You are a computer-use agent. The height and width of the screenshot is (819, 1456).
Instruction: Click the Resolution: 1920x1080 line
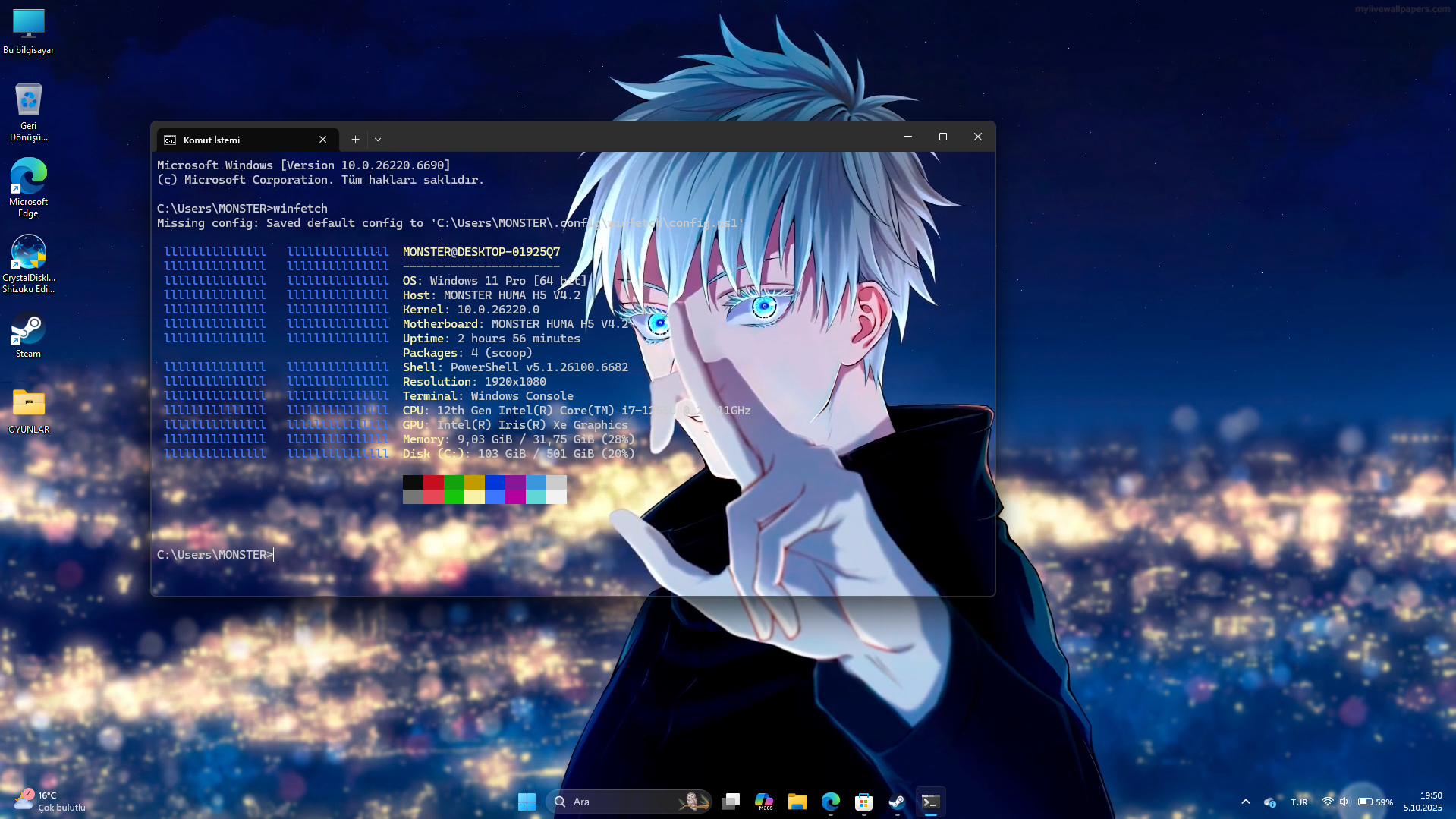[474, 381]
